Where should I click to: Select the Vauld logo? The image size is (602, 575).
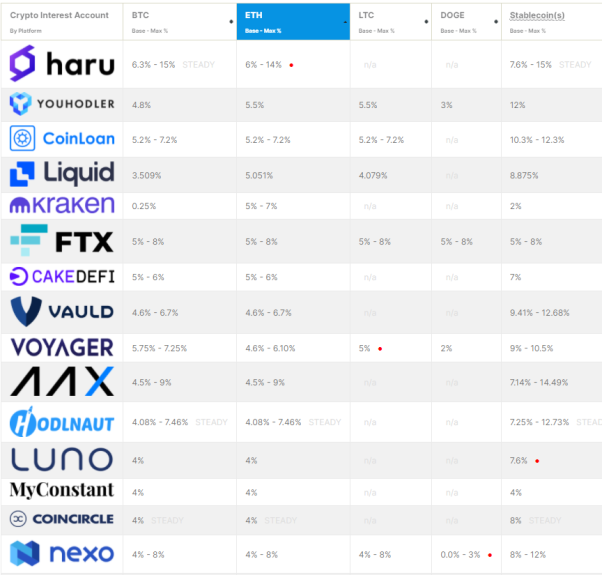point(62,312)
